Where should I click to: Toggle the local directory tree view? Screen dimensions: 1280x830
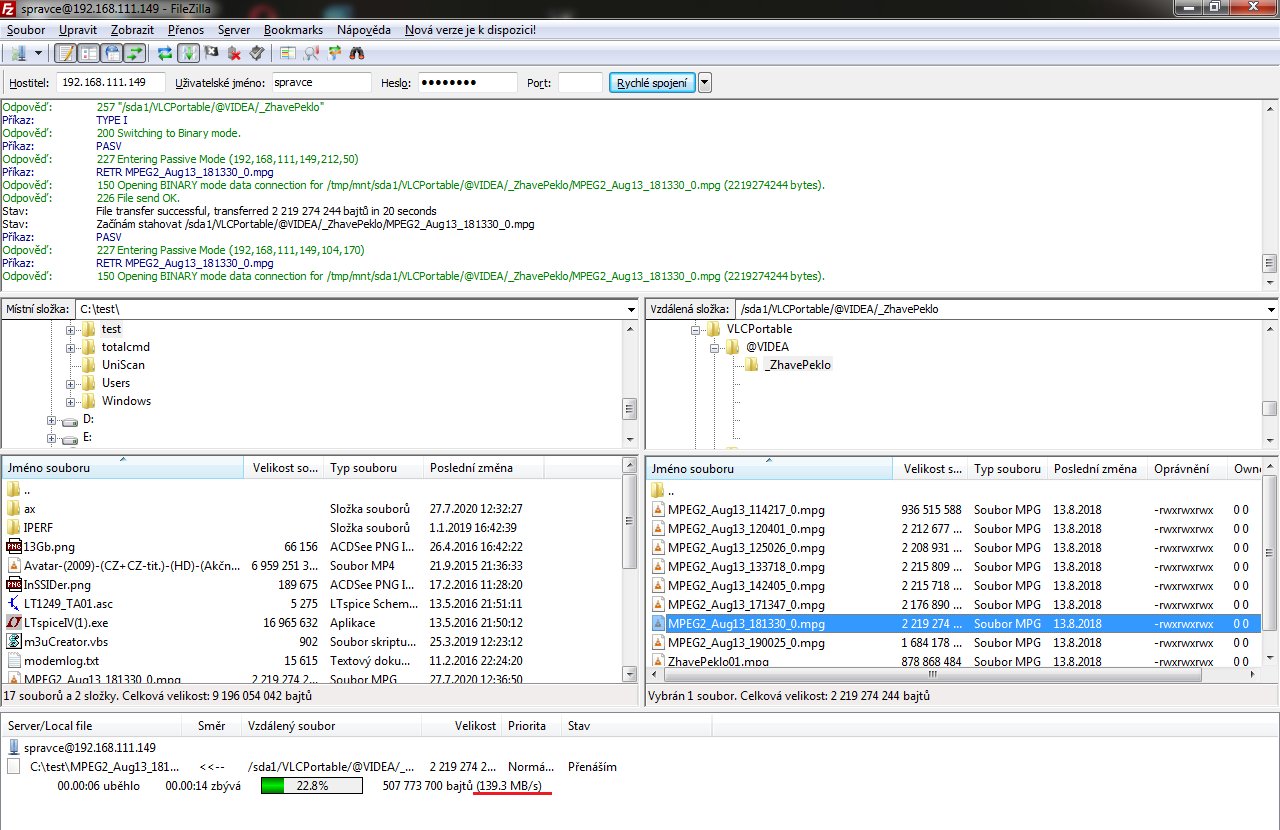[x=89, y=53]
